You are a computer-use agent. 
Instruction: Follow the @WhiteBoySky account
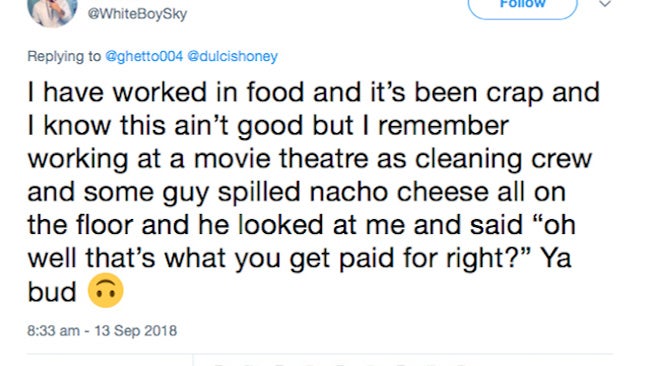pyautogui.click(x=523, y=6)
